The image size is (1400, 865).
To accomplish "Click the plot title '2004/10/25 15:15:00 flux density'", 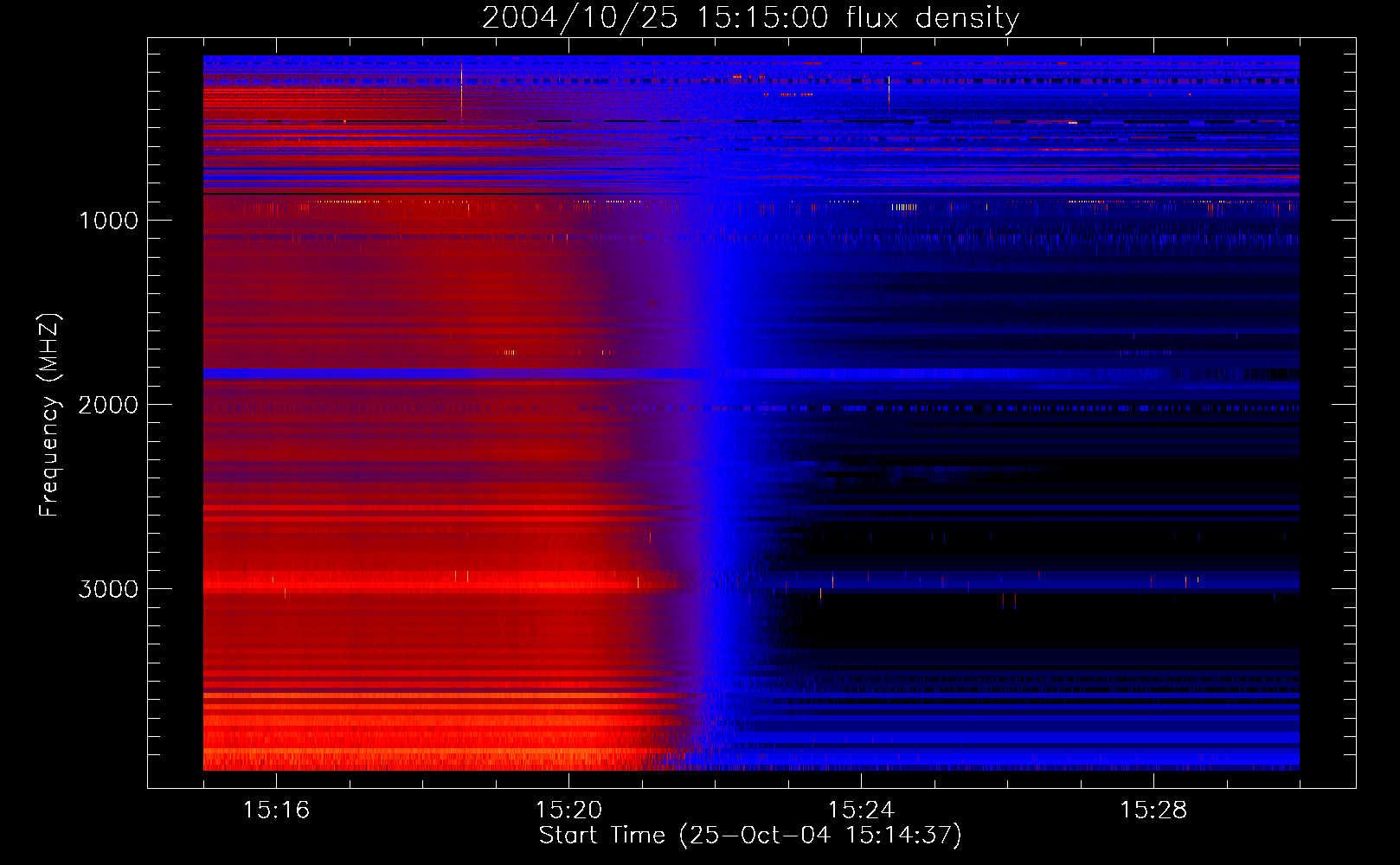I will point(750,18).
